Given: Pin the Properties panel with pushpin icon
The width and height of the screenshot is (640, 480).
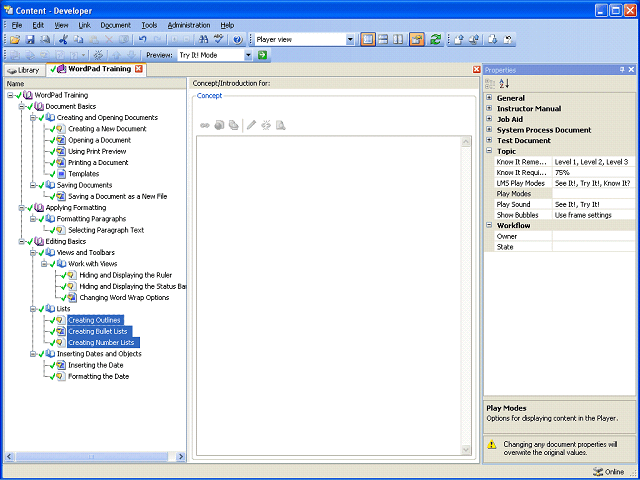Looking at the screenshot, I should 622,70.
